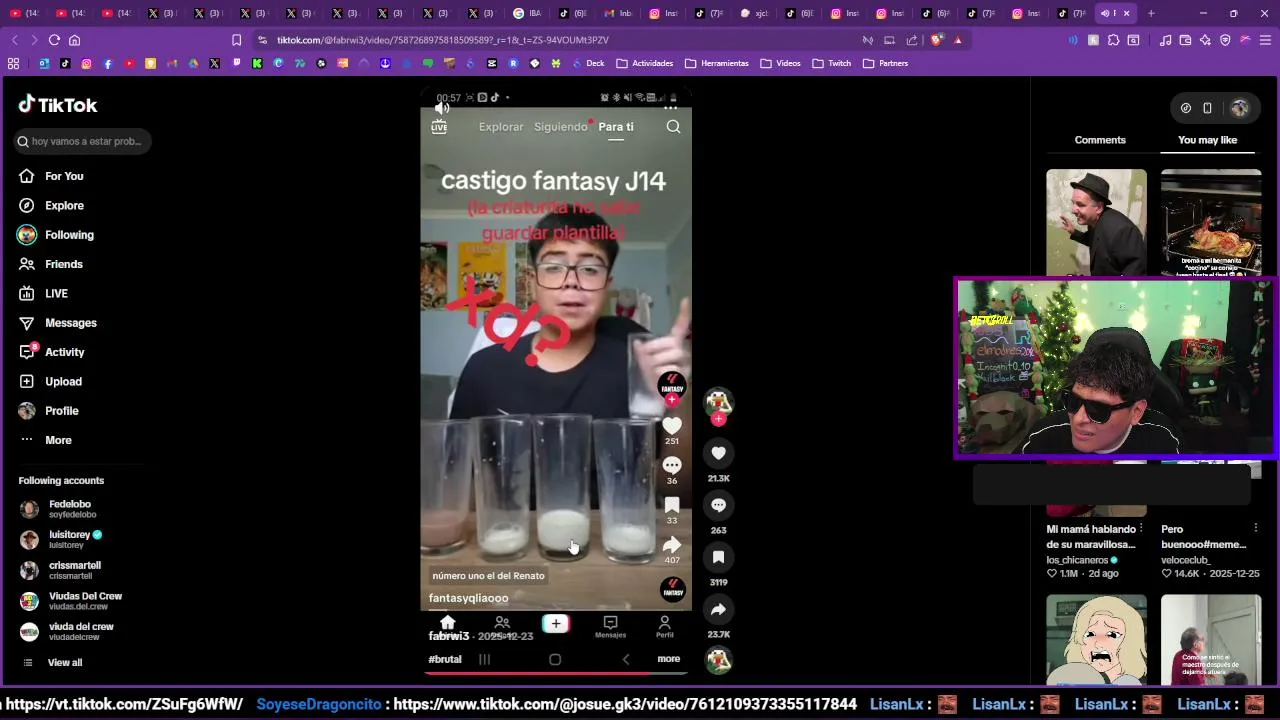
Task: Open the fabrwi3 creator name
Action: coord(449,636)
